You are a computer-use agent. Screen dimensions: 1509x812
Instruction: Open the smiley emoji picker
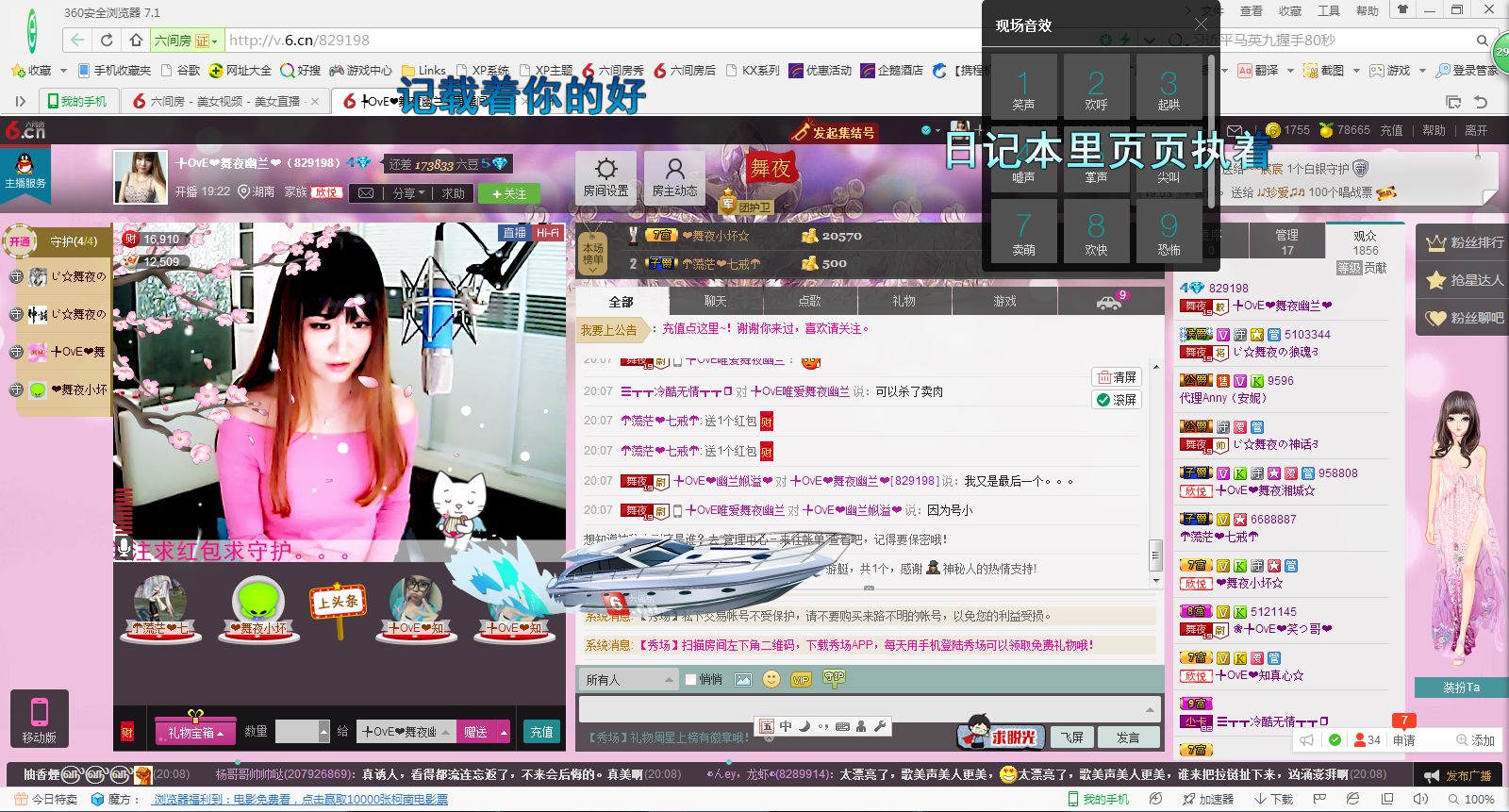(771, 679)
